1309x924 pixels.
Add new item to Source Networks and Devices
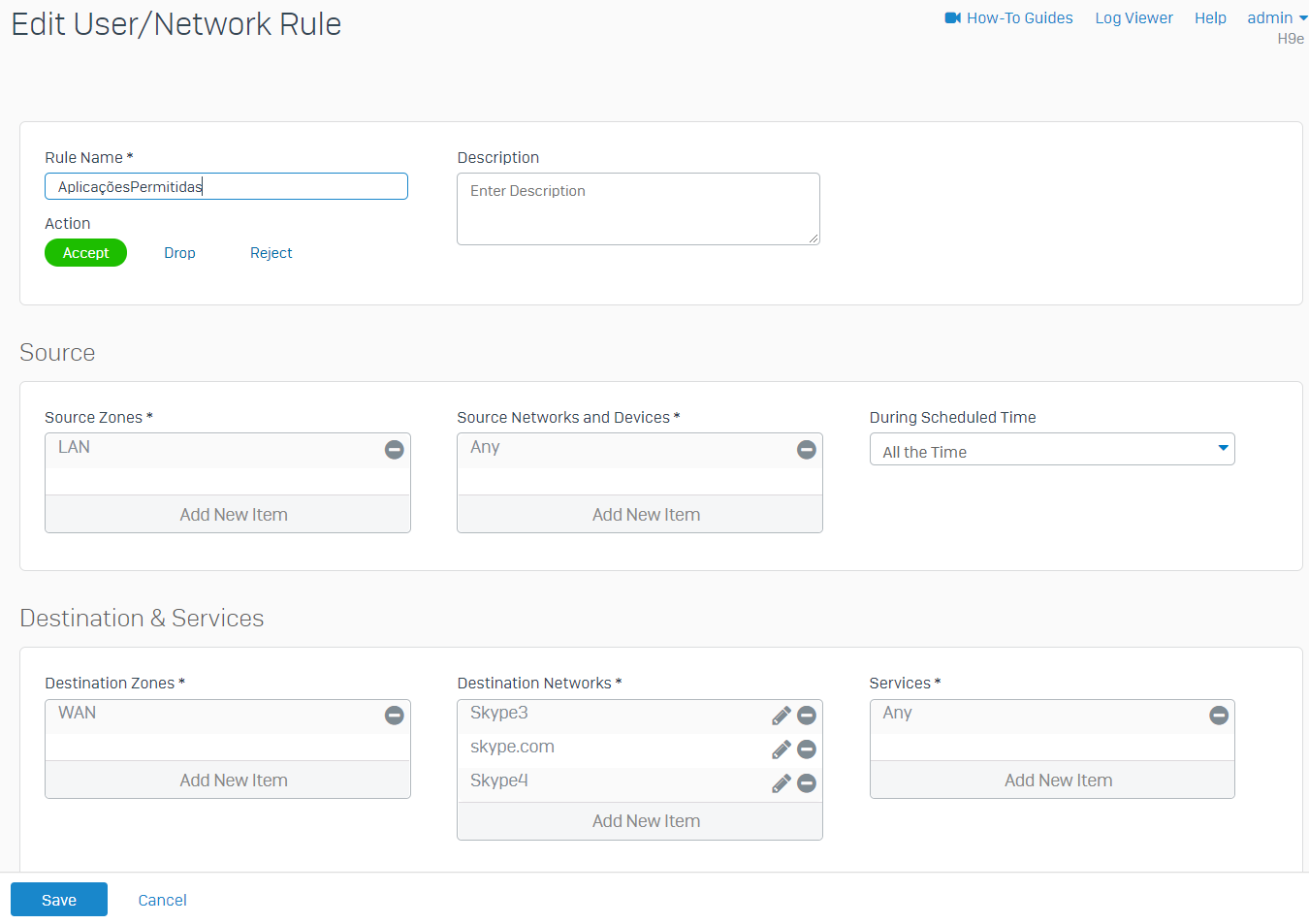click(640, 514)
